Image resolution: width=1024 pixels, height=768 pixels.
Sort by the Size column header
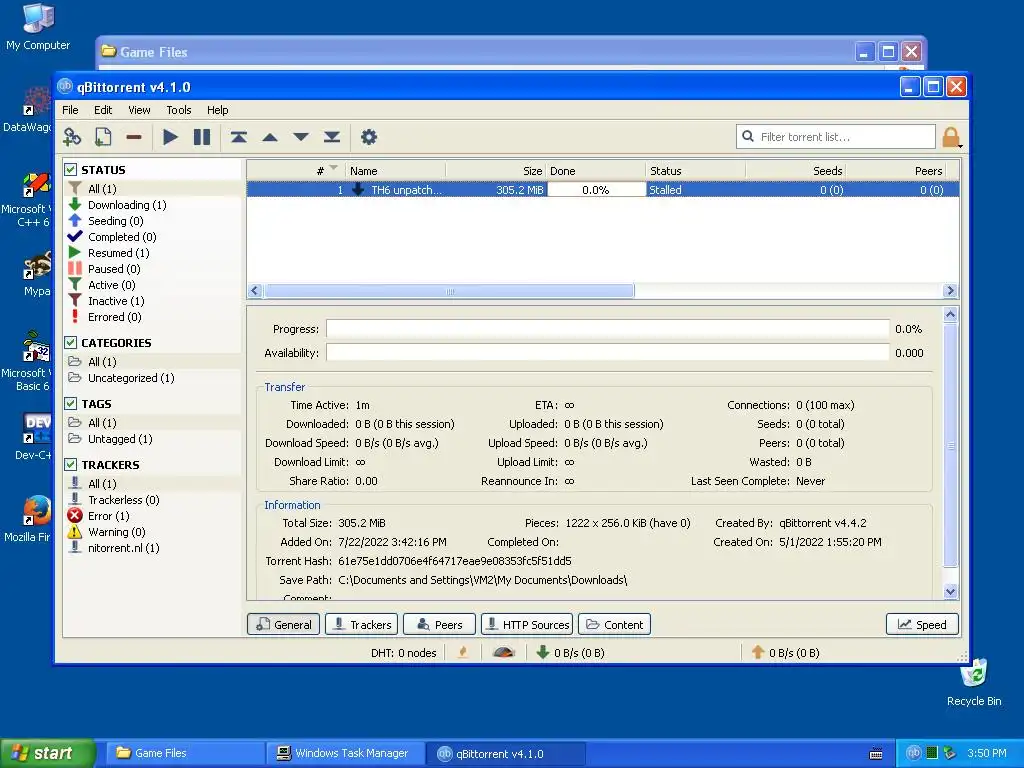(496, 171)
